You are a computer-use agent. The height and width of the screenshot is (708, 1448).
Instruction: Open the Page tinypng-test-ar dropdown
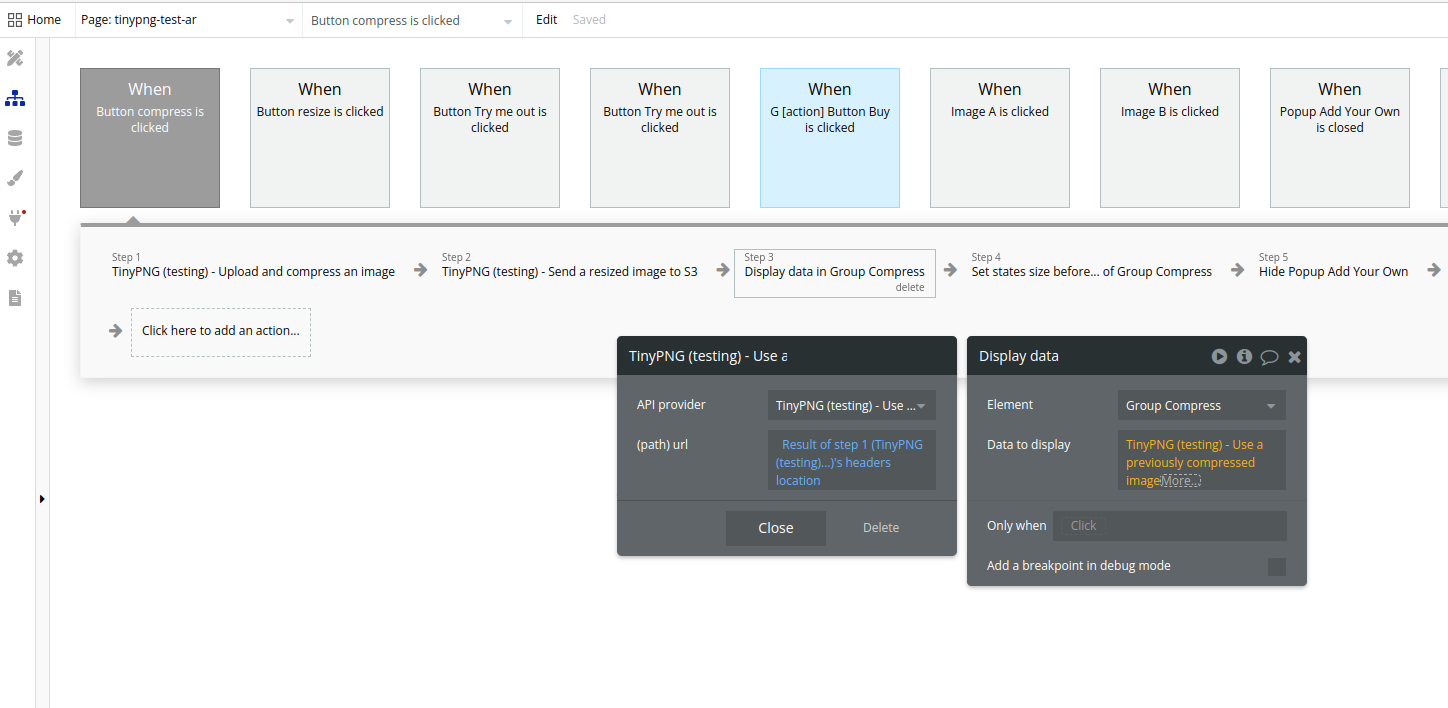(x=188, y=20)
